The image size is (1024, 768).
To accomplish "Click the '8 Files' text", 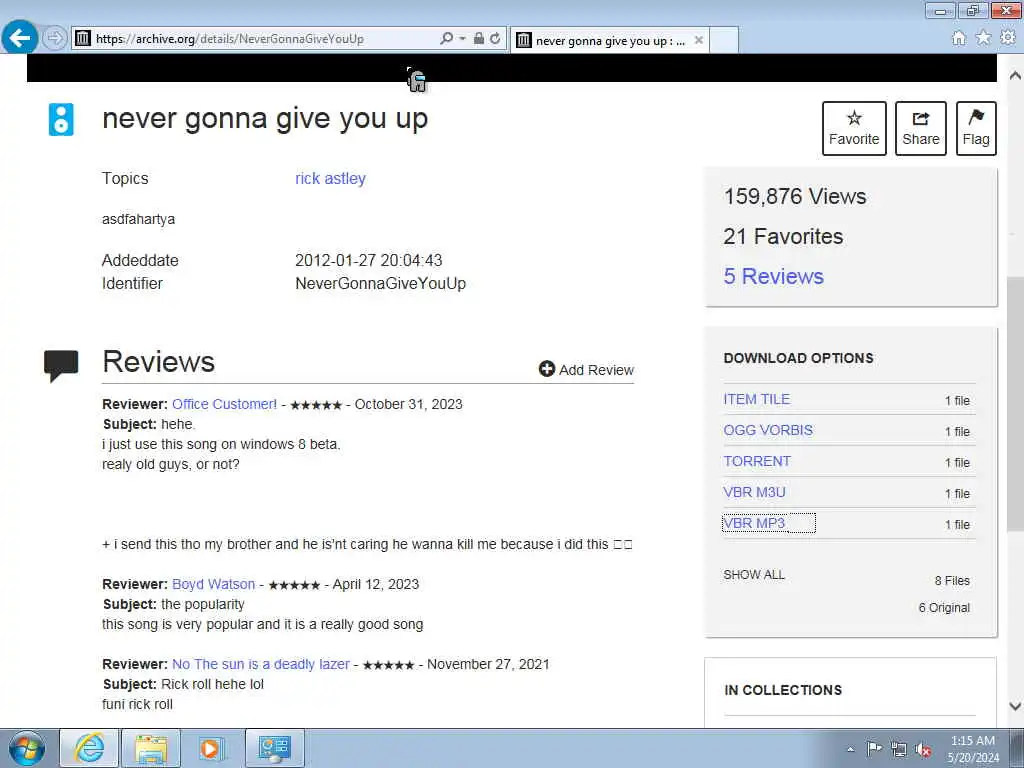I will [x=952, y=581].
